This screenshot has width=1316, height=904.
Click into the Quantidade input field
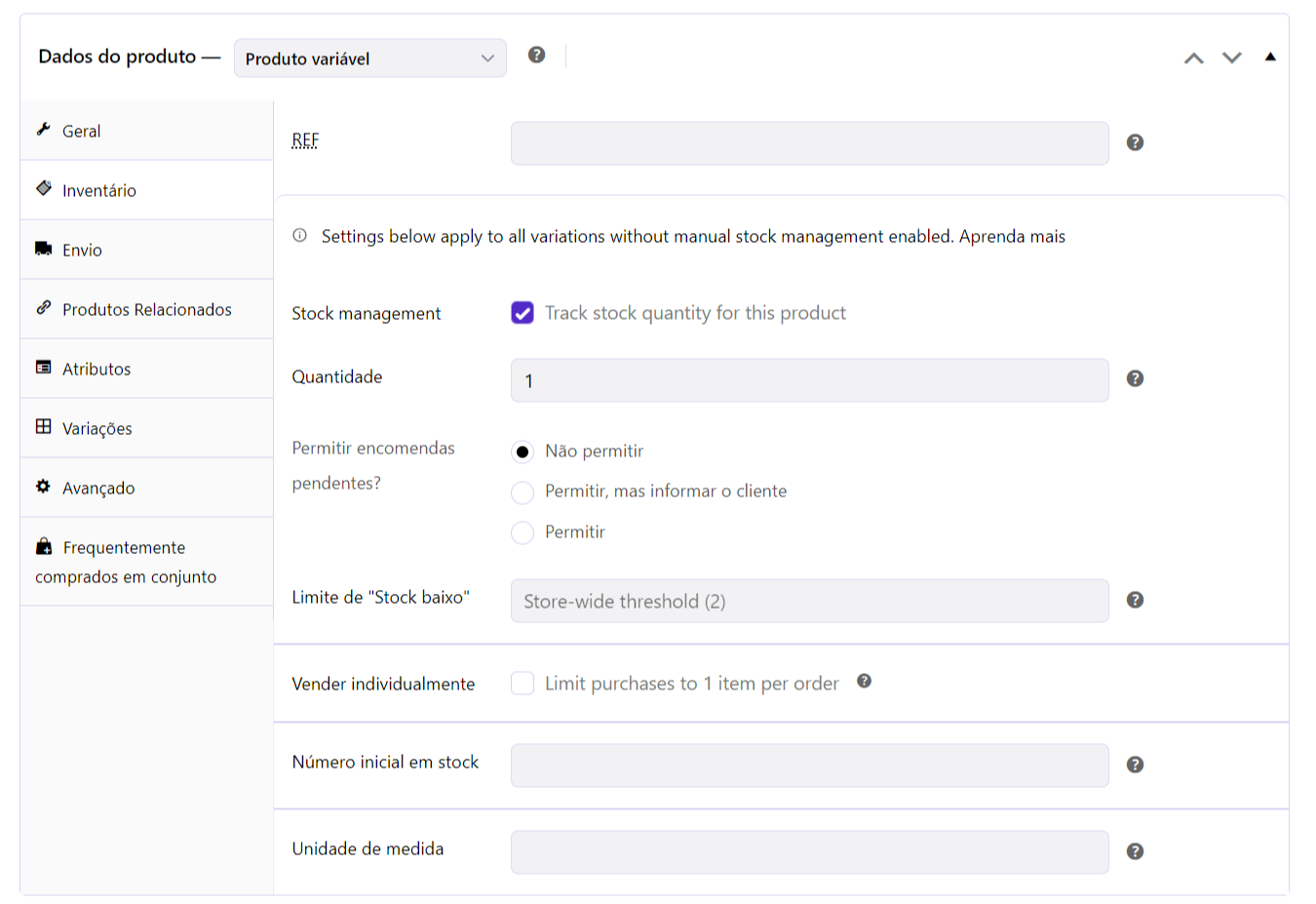[810, 380]
